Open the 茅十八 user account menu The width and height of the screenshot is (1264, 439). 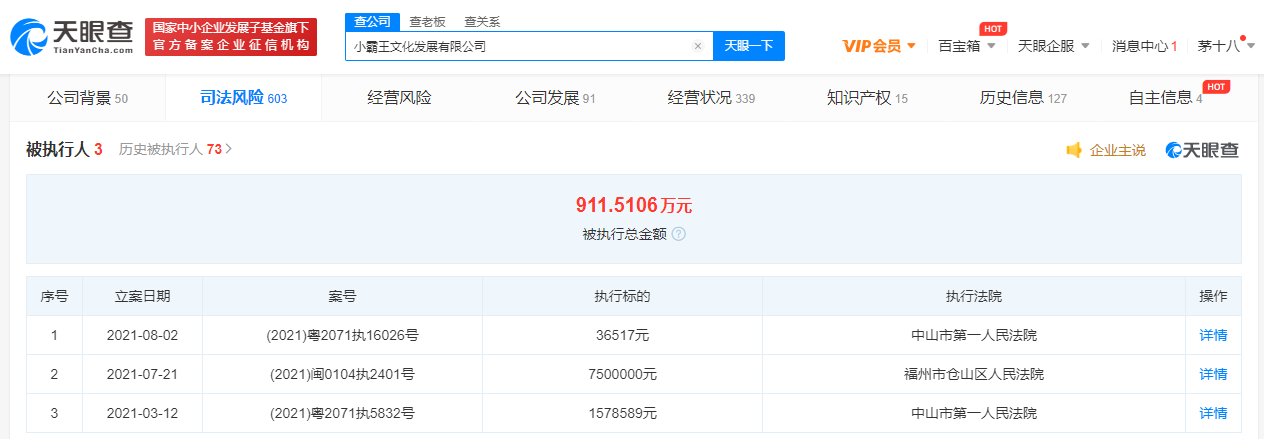(1225, 46)
